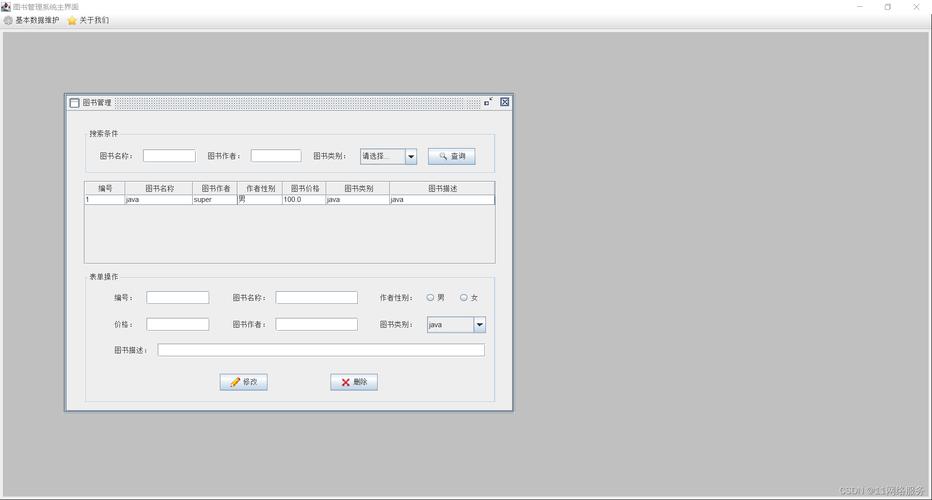Maximize the 图书管理 internal window
This screenshot has width=932, height=500.
click(x=488, y=102)
